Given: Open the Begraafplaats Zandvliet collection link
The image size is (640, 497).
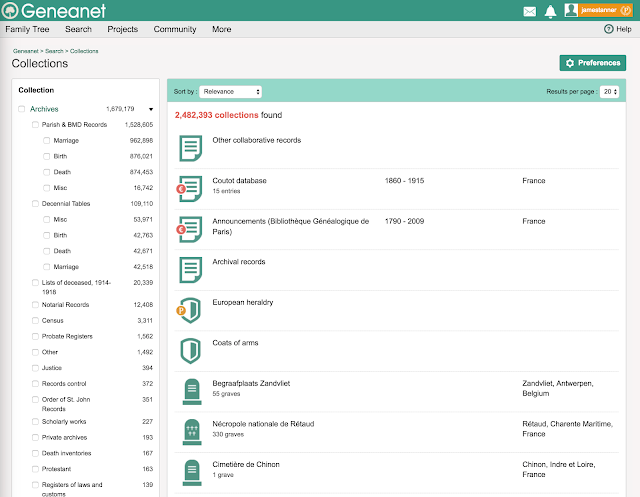Looking at the screenshot, I should point(251,383).
